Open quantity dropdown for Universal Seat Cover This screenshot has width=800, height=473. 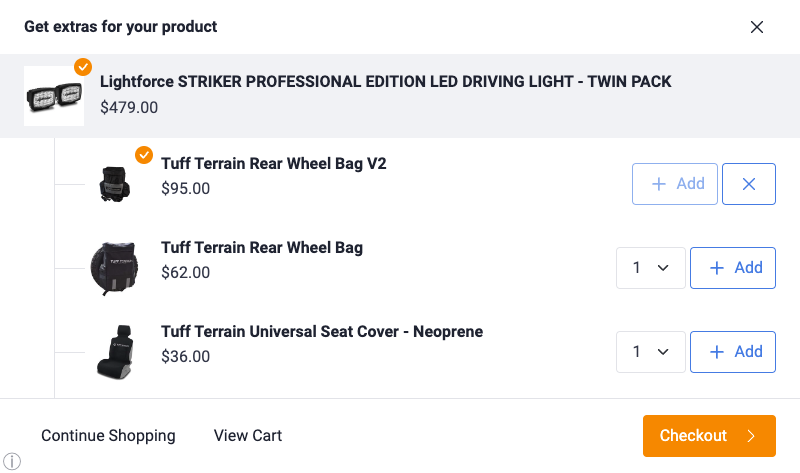coord(650,352)
